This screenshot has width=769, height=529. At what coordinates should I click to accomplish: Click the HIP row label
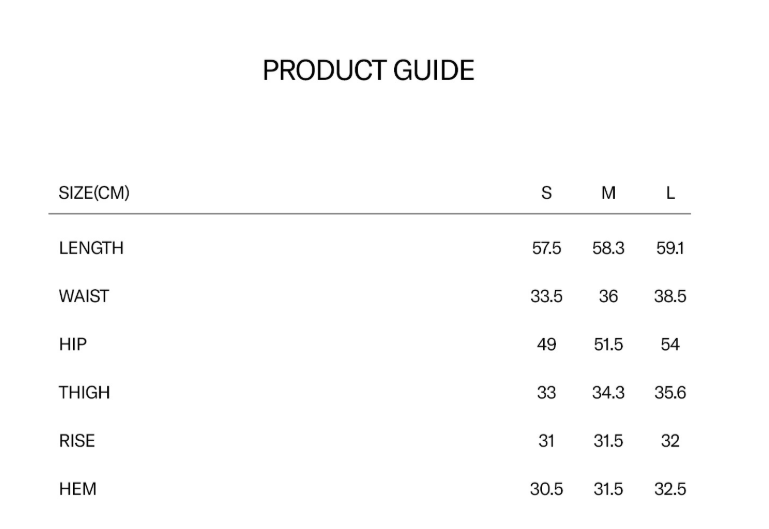[73, 344]
